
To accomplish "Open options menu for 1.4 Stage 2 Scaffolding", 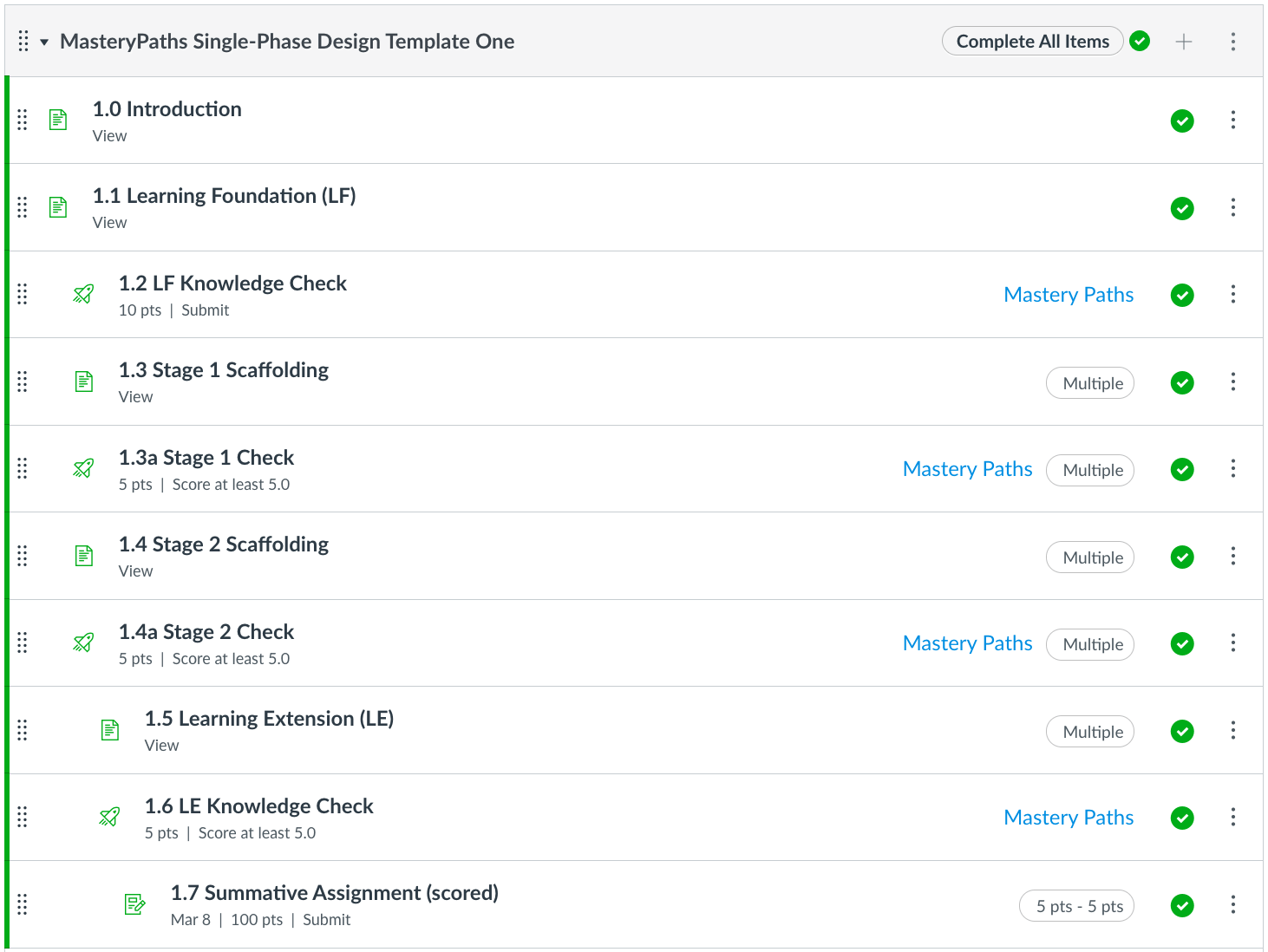I will pos(1233,556).
